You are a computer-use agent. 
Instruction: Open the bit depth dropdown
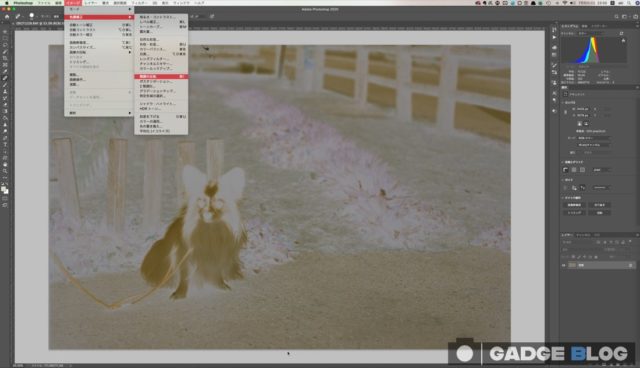tap(593, 145)
